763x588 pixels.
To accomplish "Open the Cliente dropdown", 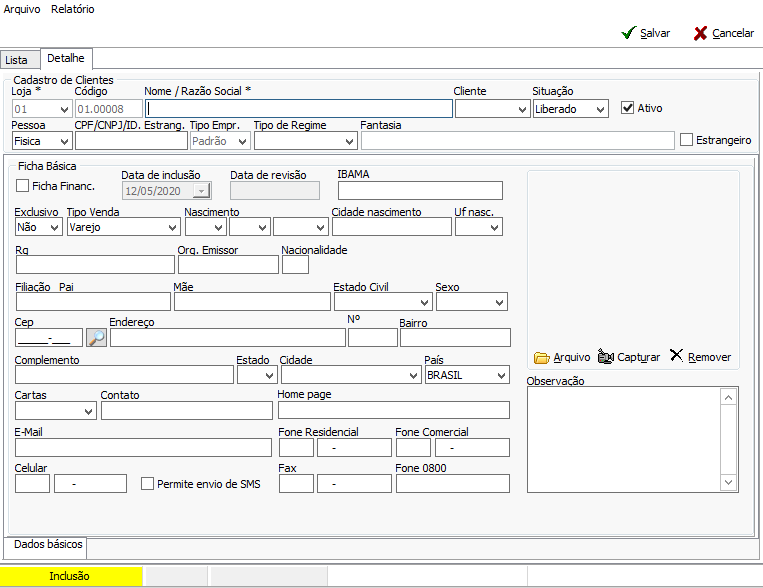I will point(523,109).
